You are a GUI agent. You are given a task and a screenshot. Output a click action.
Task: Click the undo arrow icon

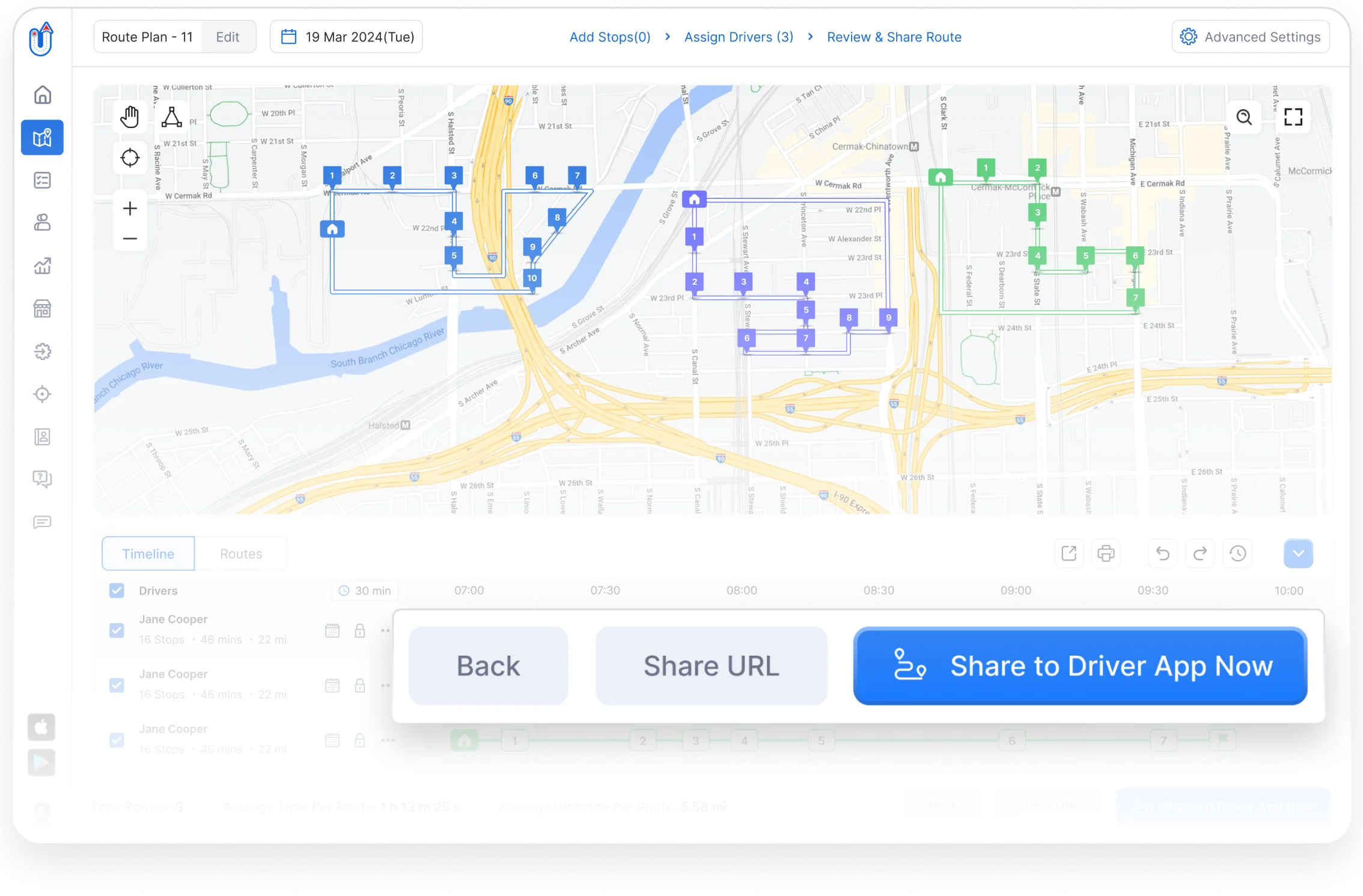point(1163,555)
